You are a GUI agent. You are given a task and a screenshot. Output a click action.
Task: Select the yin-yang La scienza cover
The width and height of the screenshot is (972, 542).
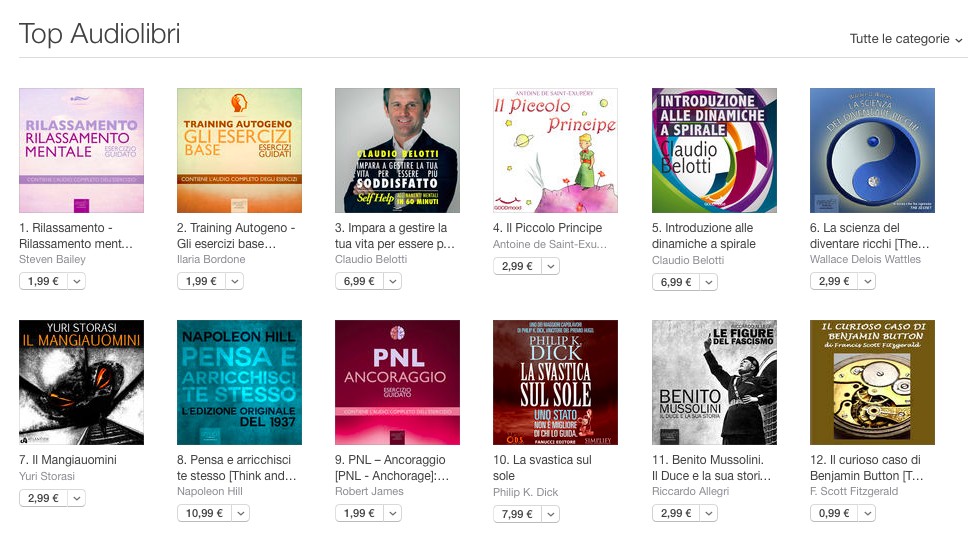click(x=872, y=150)
